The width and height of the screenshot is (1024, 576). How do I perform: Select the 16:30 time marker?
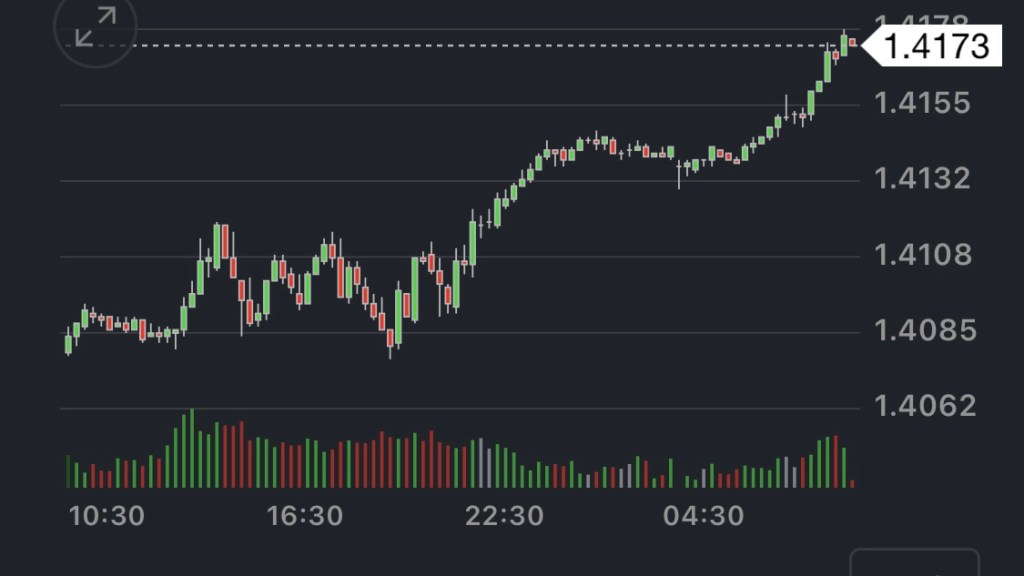[x=305, y=516]
